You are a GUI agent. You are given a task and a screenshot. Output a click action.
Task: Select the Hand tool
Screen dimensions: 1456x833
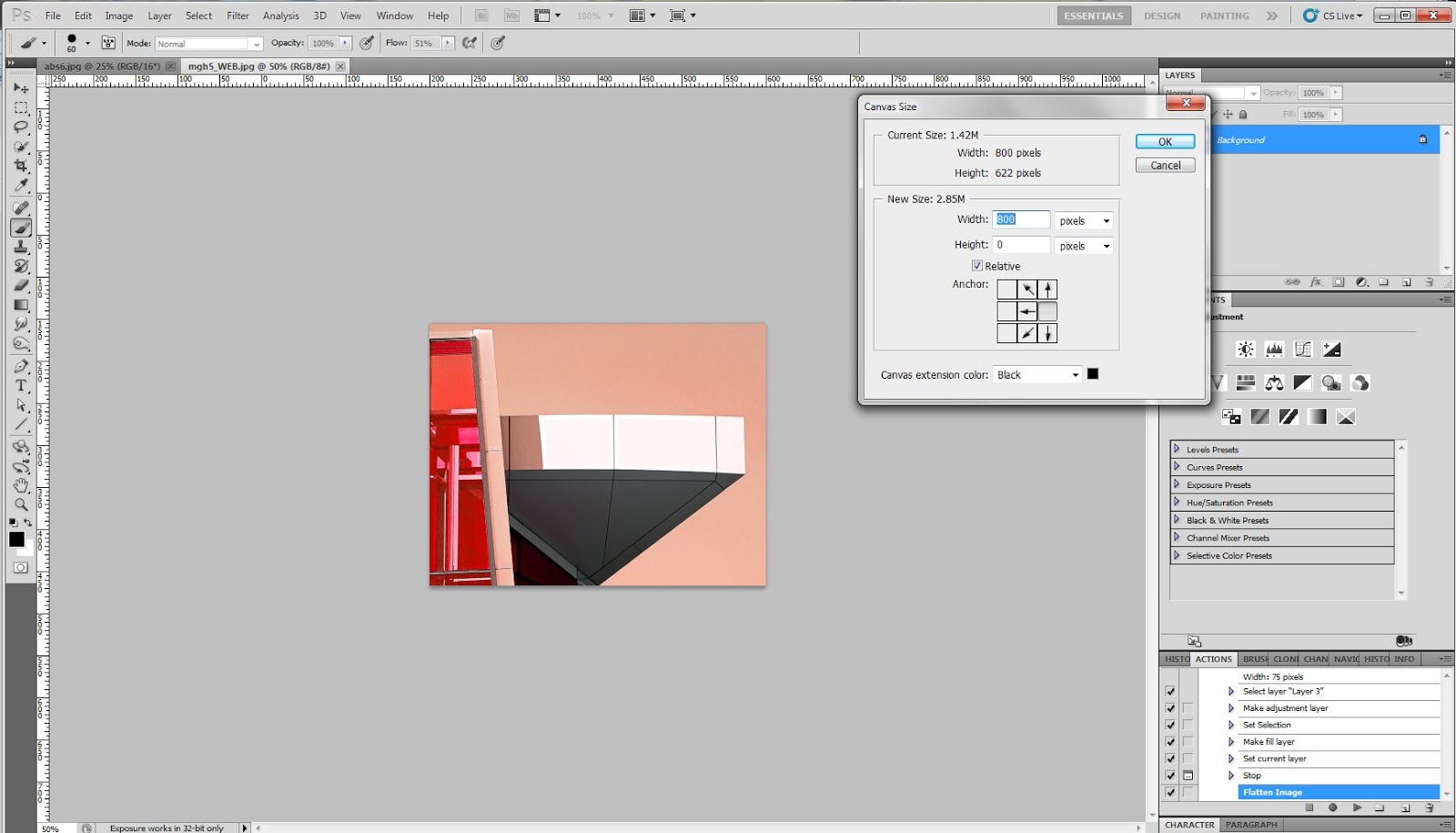21,485
